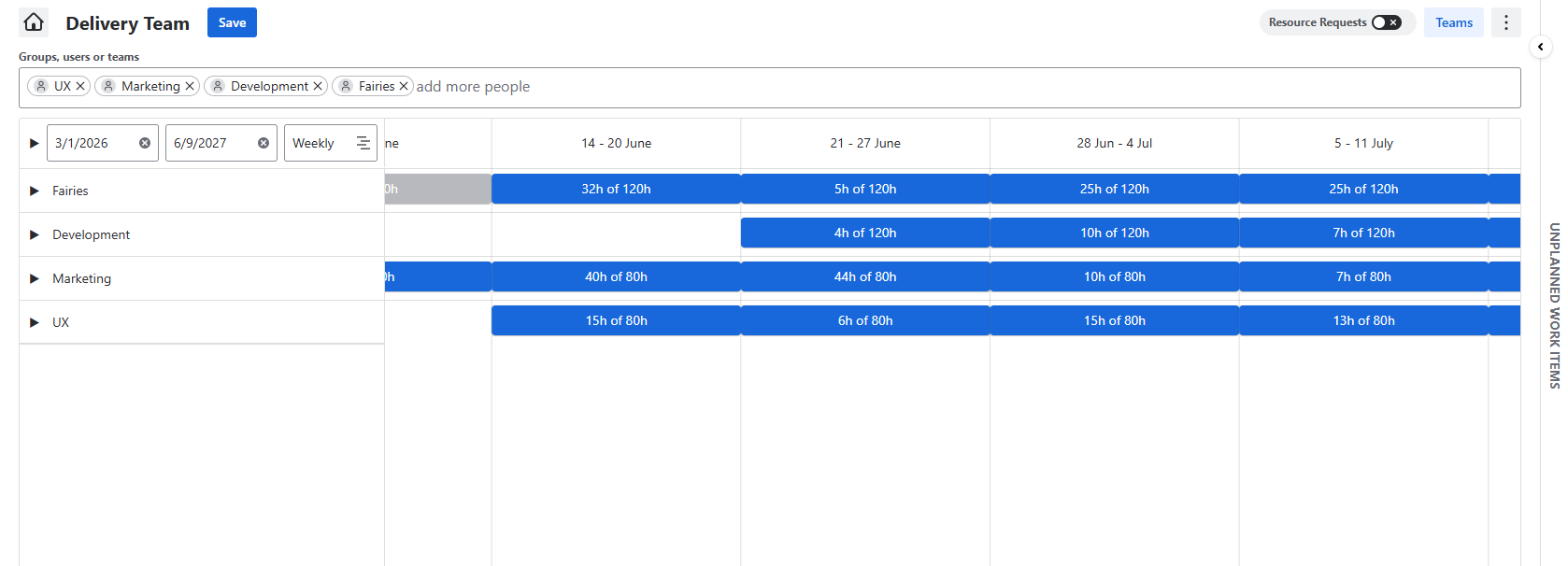
Task: Click the gray Fairies bar
Action: (x=438, y=189)
